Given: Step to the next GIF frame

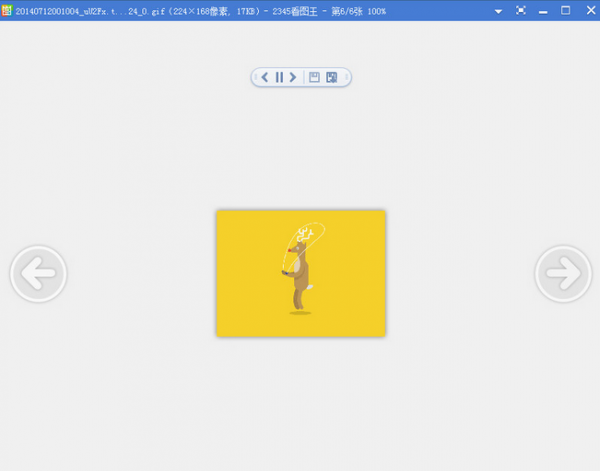Looking at the screenshot, I should point(293,77).
